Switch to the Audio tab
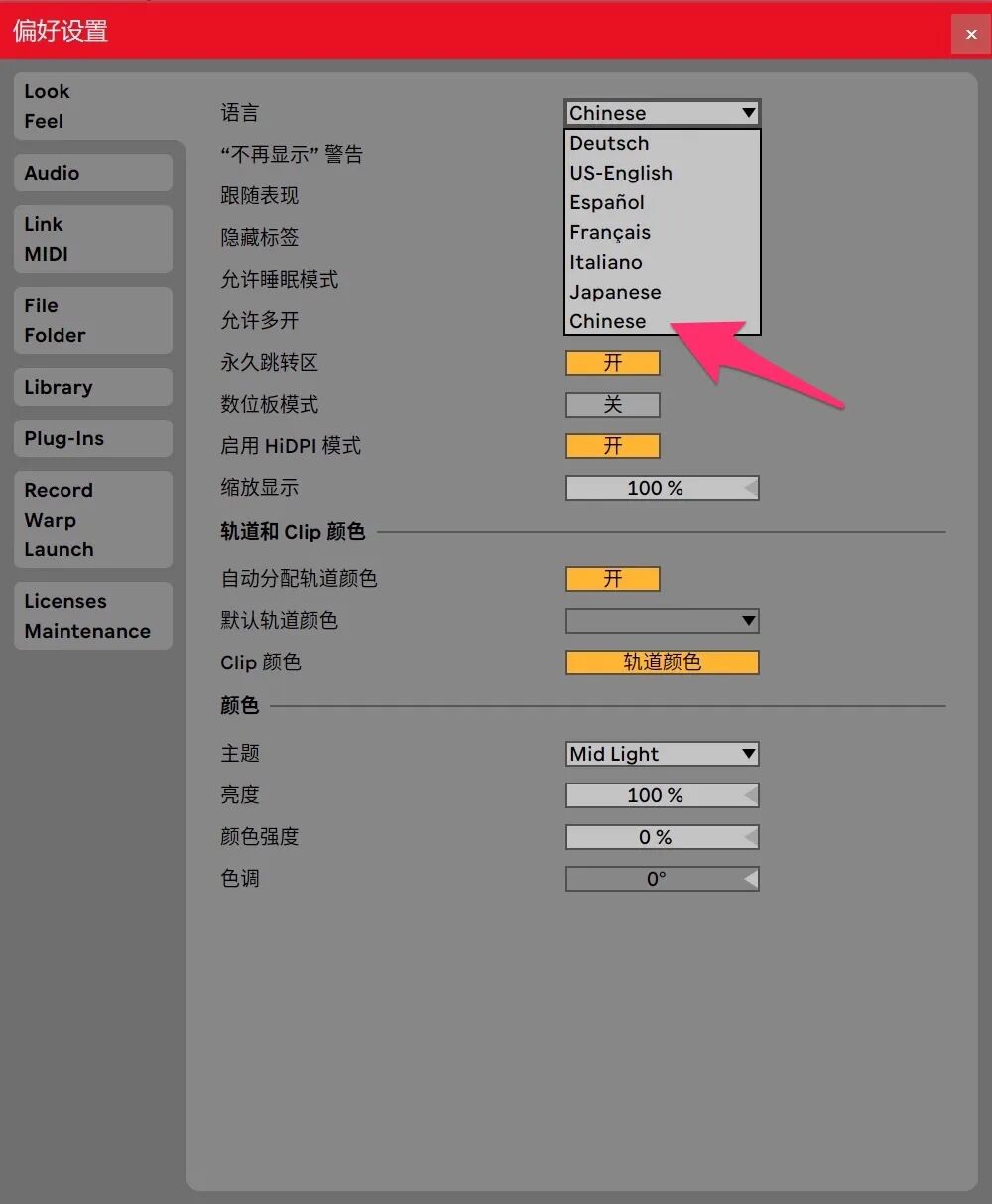The image size is (992, 1204). [93, 173]
